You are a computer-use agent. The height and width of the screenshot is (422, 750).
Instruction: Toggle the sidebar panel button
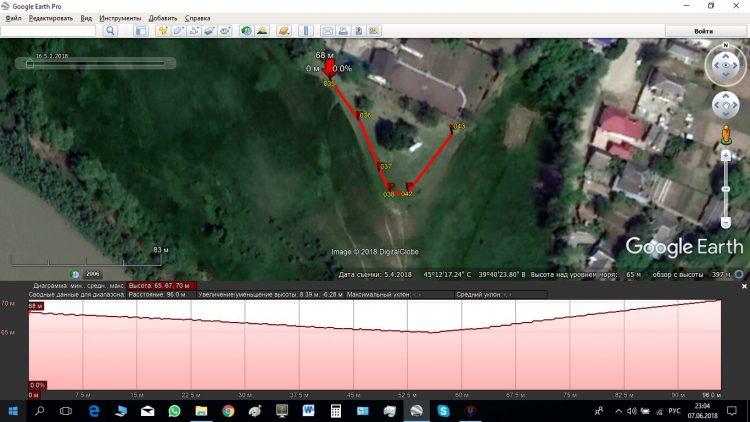pos(139,31)
